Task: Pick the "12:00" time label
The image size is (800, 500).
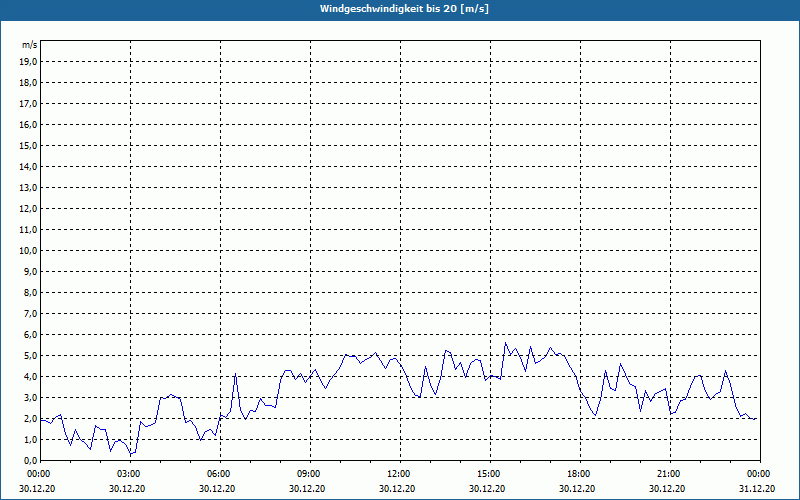Action: click(x=400, y=474)
